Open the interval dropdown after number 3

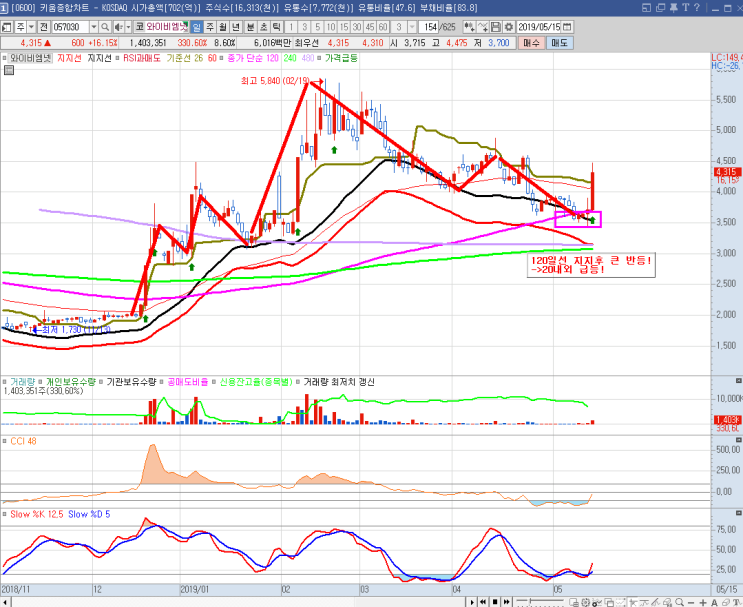412,27
